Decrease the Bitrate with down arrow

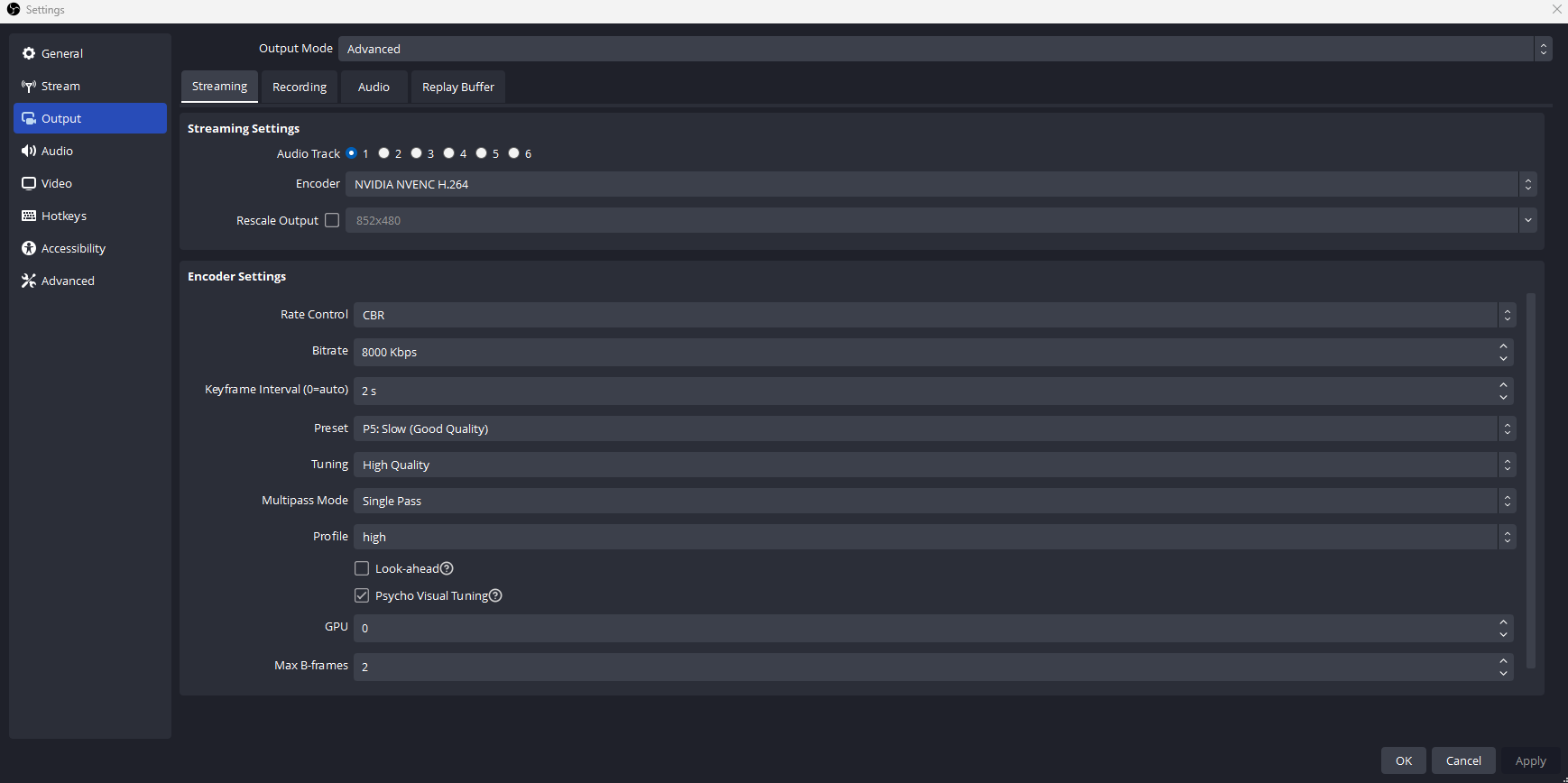1503,359
